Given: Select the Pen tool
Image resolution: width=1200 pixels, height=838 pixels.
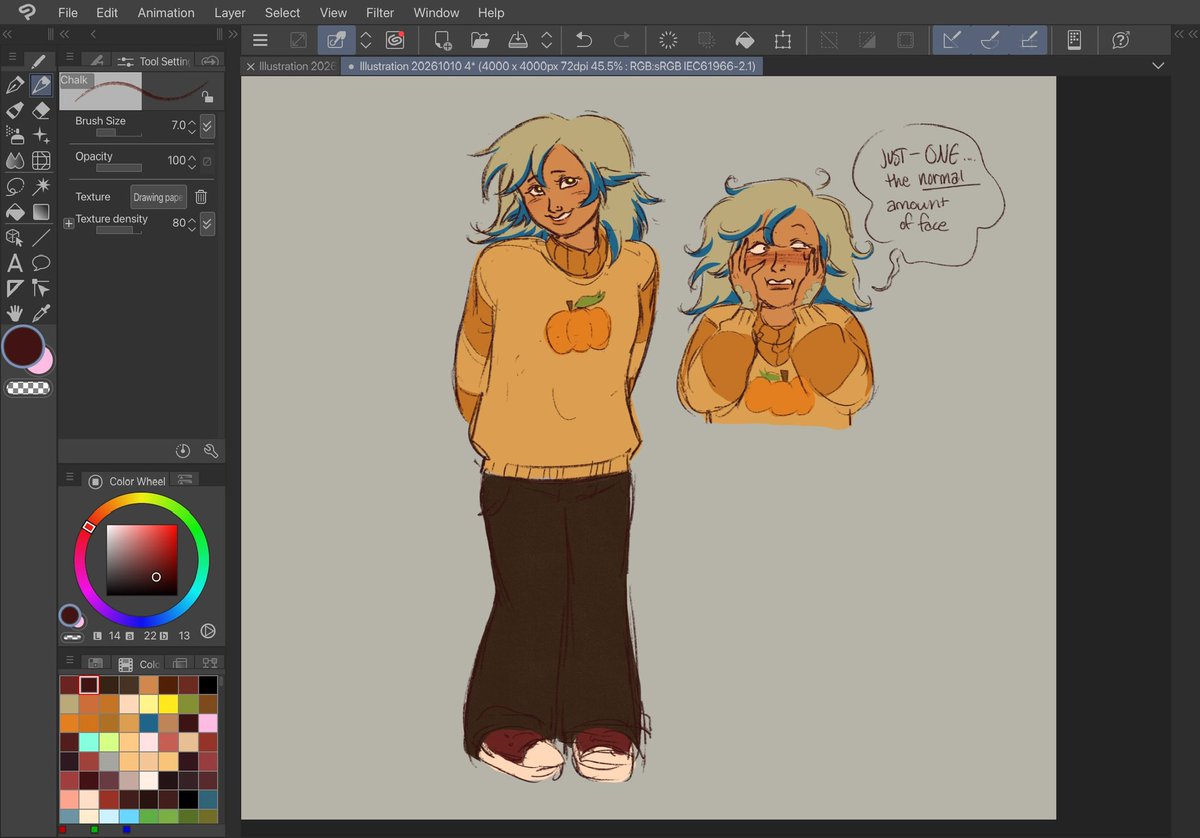Looking at the screenshot, I should click(x=15, y=85).
